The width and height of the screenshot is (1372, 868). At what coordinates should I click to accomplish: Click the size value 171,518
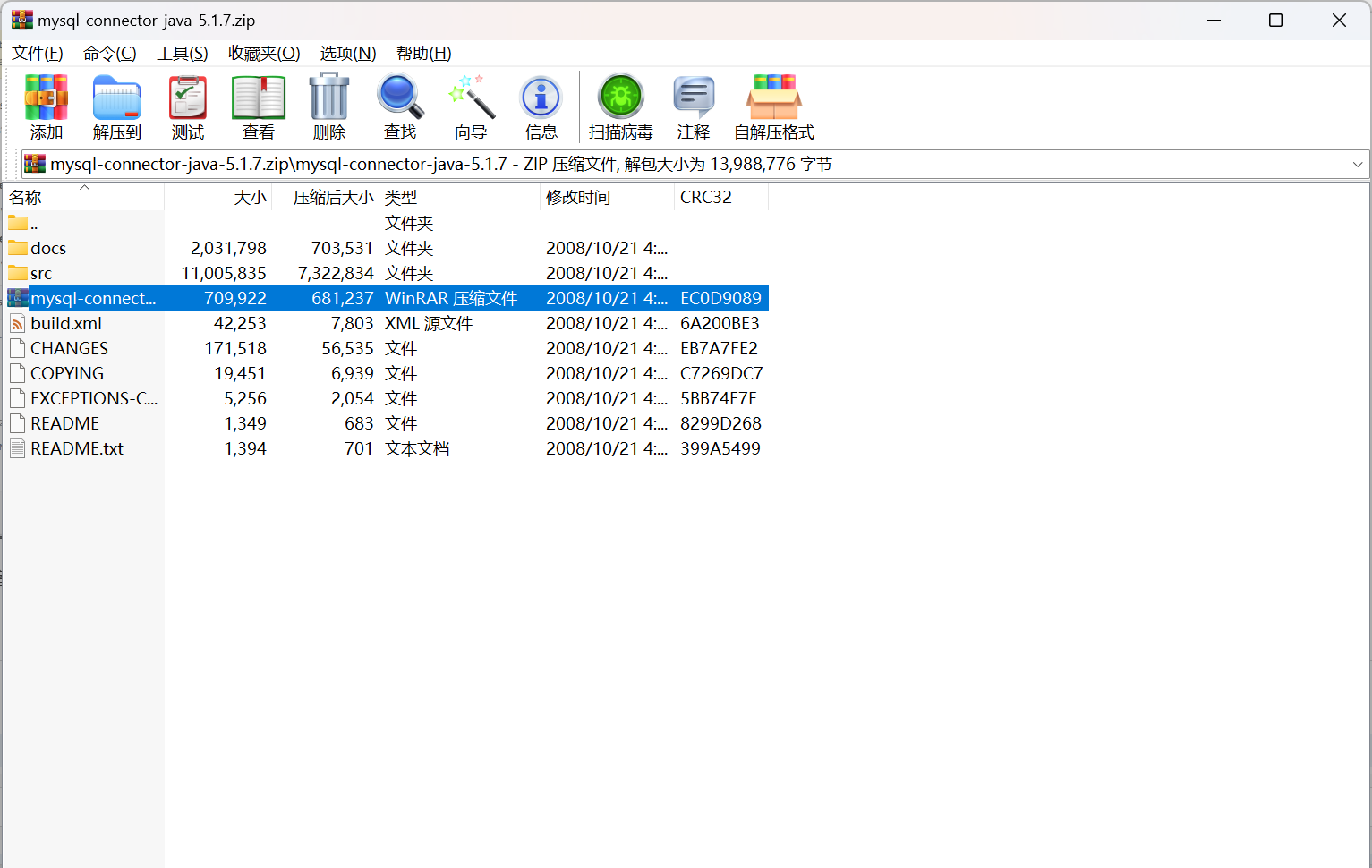point(235,348)
